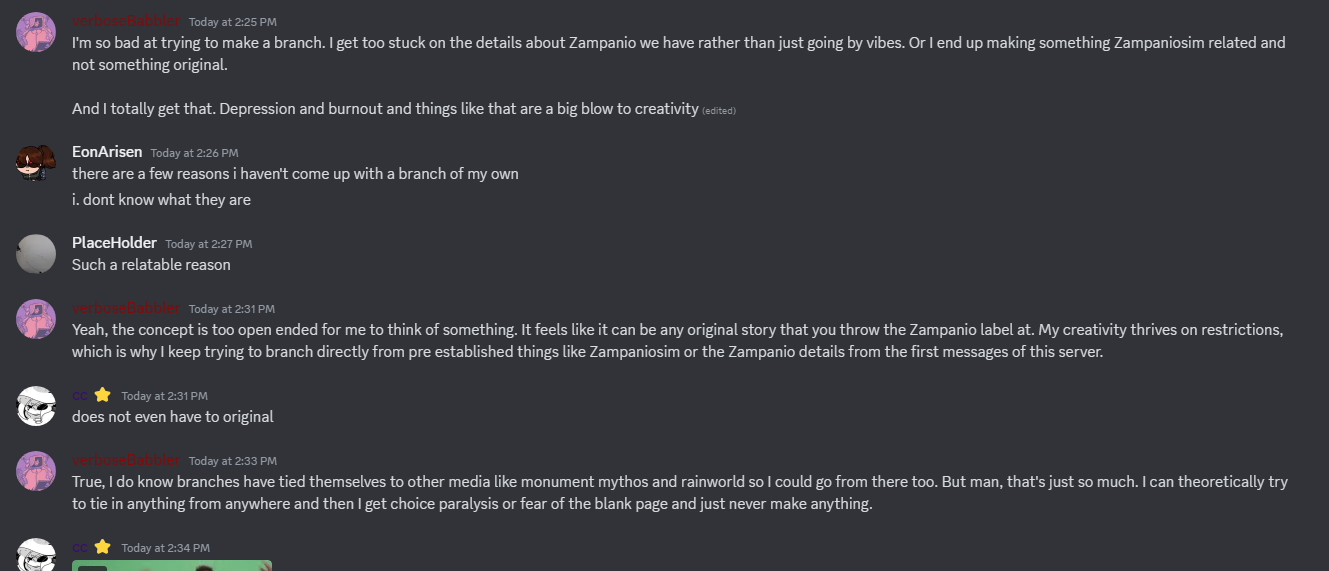
Task: Click the star badge on the 2:34 PM message
Action: (x=102, y=547)
